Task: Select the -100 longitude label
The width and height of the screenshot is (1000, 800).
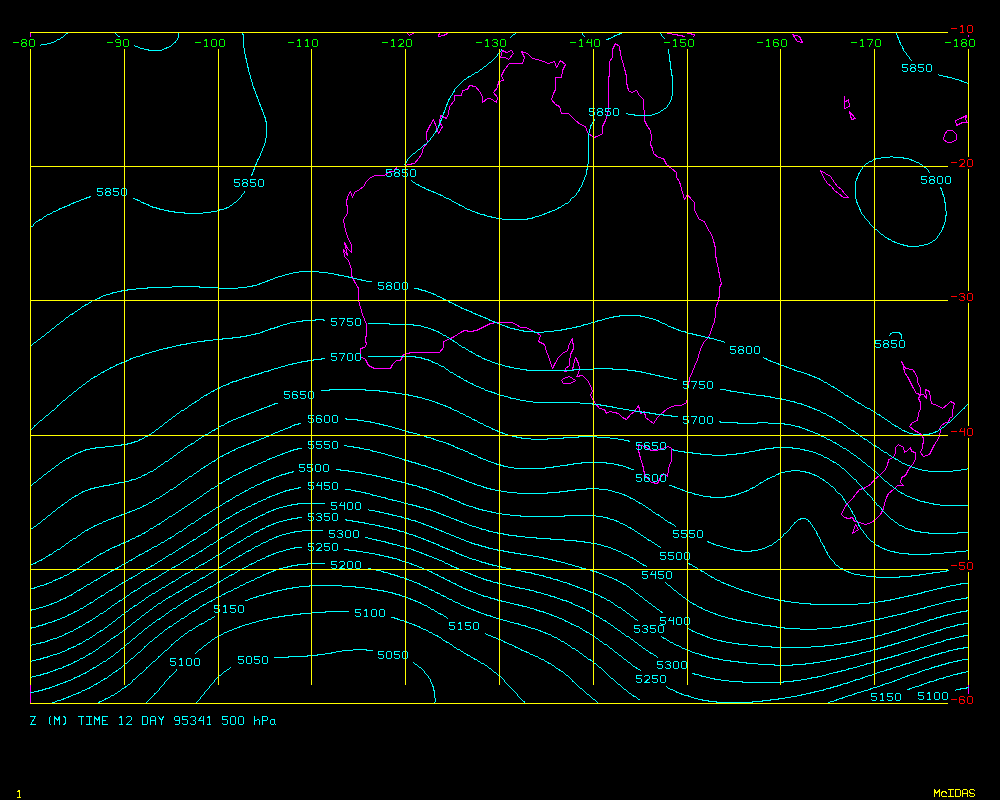Action: tap(211, 43)
